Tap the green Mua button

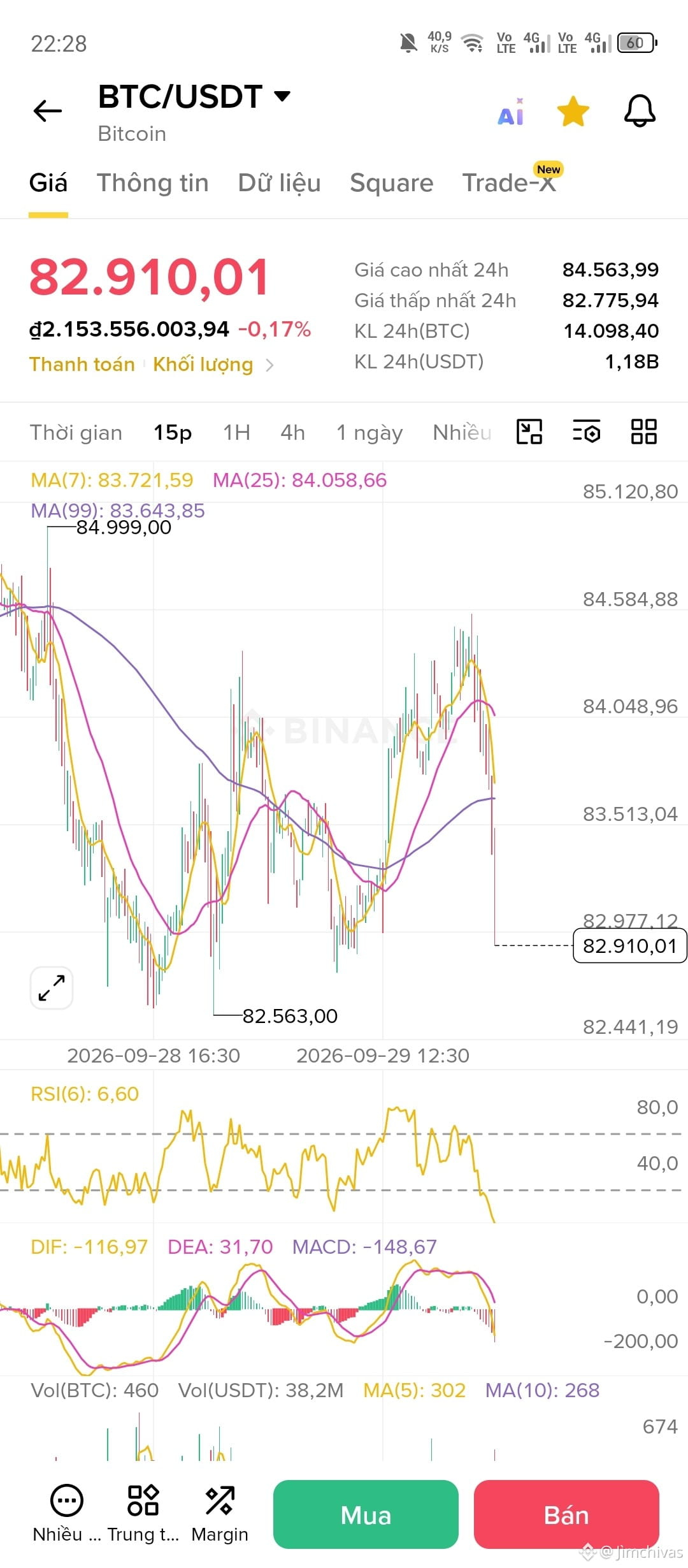pos(366,1514)
